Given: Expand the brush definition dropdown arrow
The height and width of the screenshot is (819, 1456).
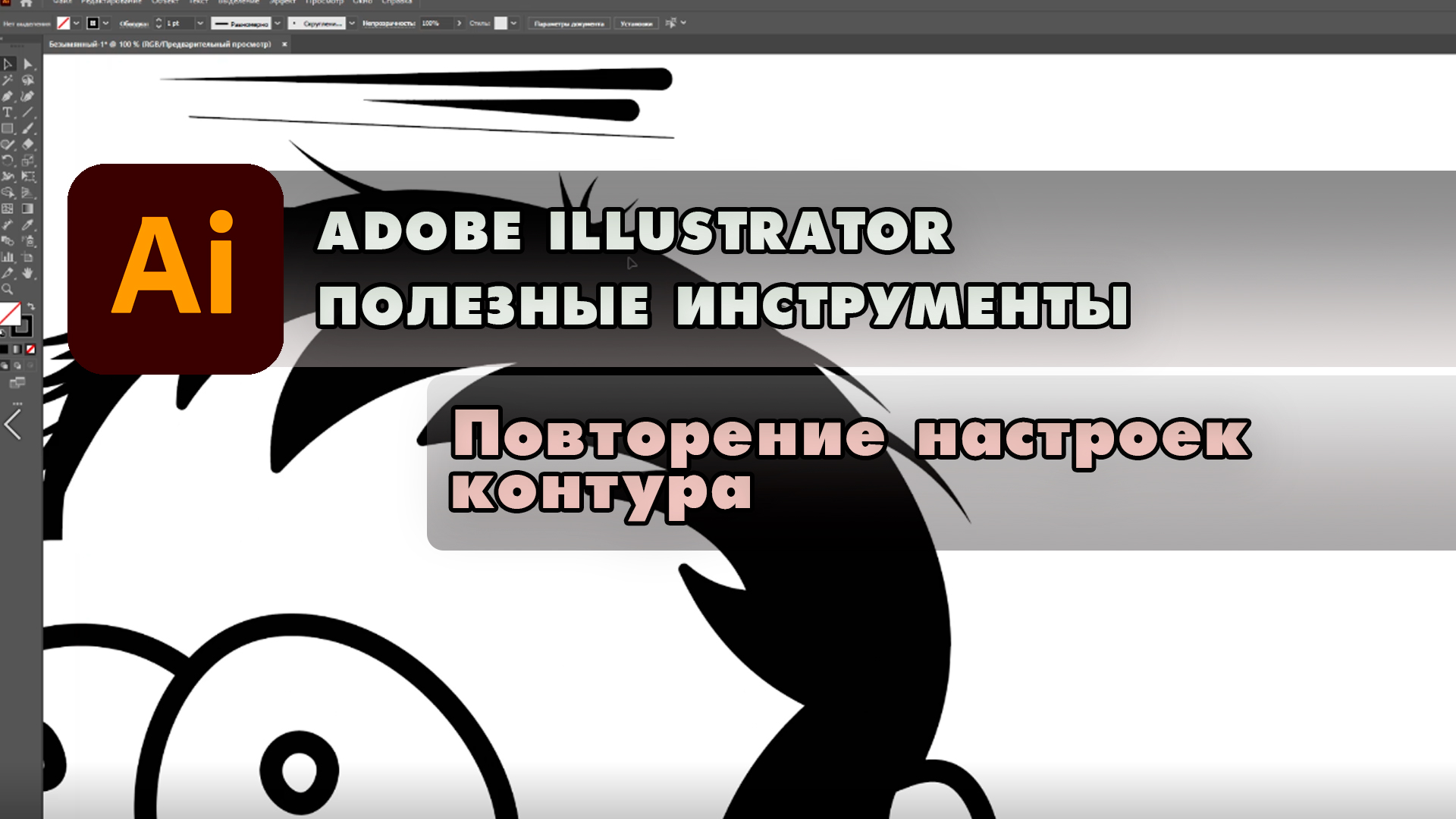Looking at the screenshot, I should 352,24.
